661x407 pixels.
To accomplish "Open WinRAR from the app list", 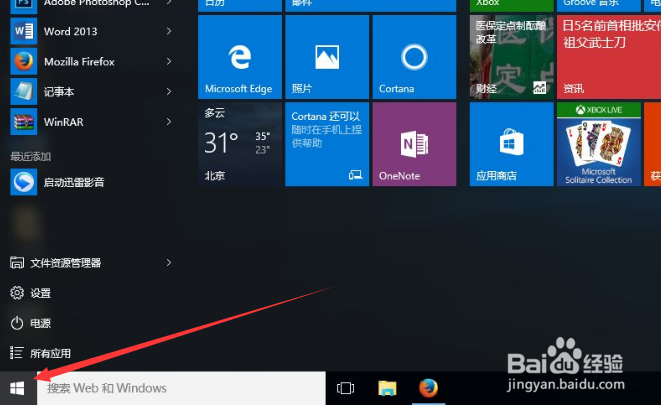I will pyautogui.click(x=91, y=122).
